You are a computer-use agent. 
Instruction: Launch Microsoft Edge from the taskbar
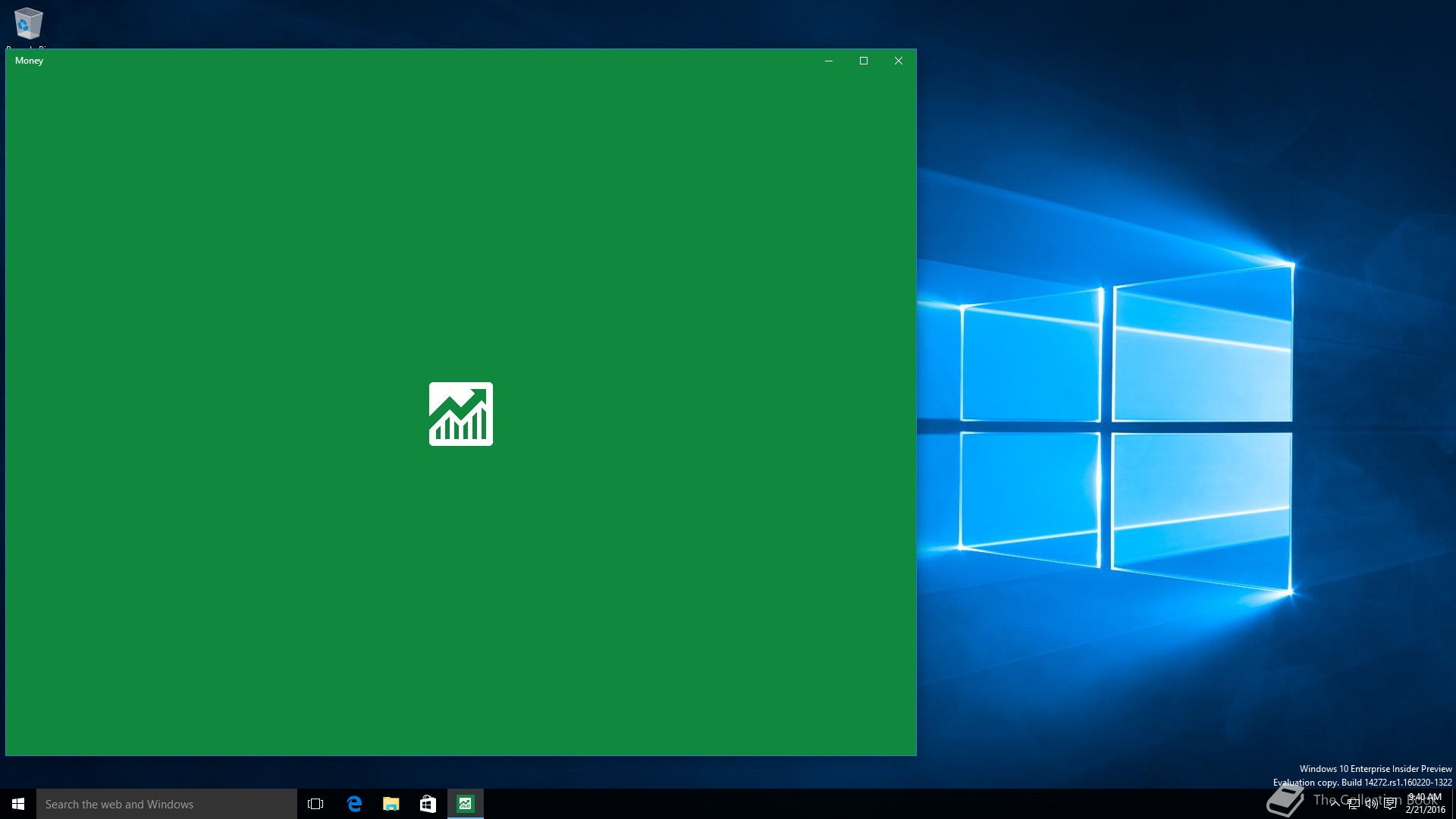click(354, 804)
